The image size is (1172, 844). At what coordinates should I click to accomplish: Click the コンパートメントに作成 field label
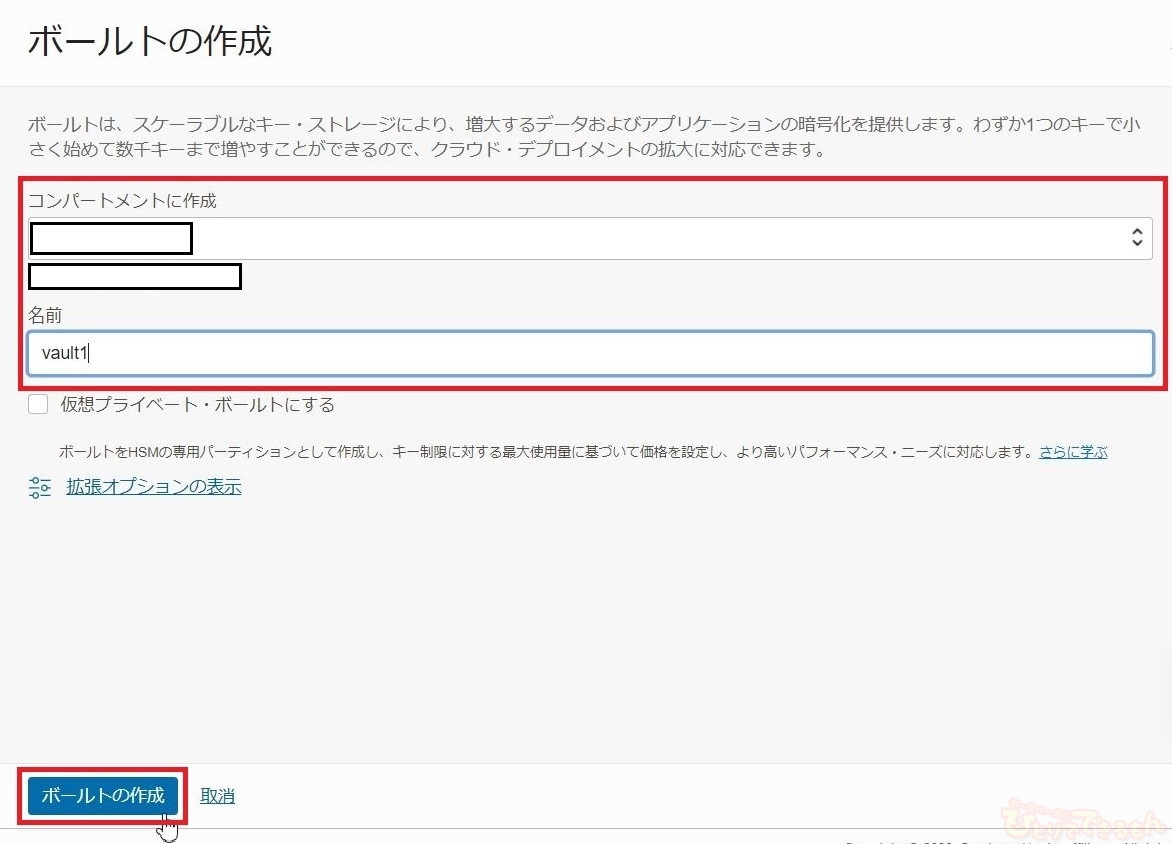point(122,201)
